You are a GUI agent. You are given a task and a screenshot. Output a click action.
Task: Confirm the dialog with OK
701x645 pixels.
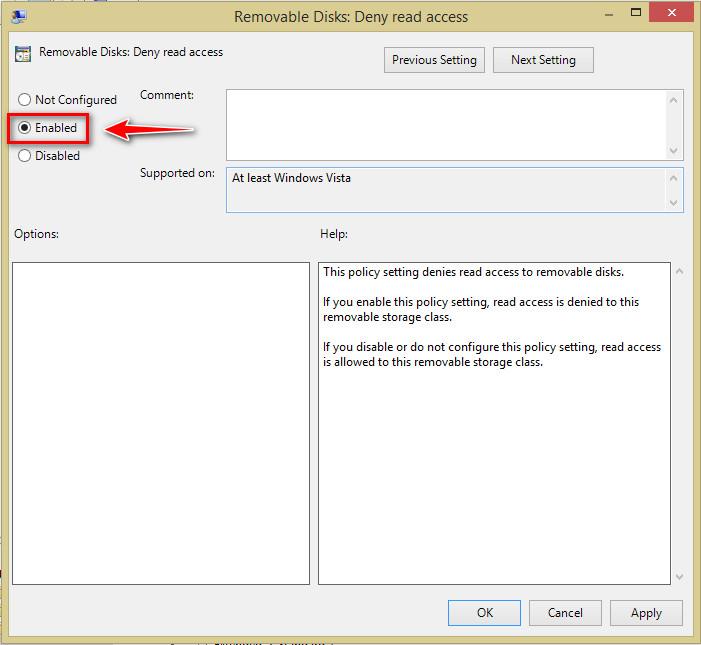(484, 613)
